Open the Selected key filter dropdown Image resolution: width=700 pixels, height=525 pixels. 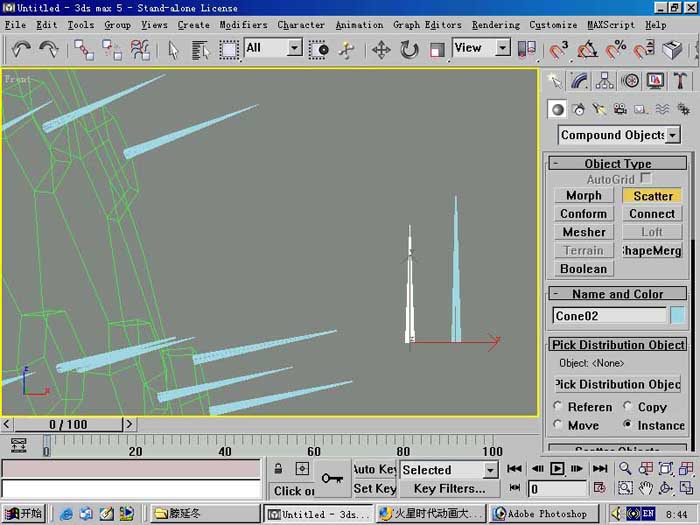[x=449, y=470]
